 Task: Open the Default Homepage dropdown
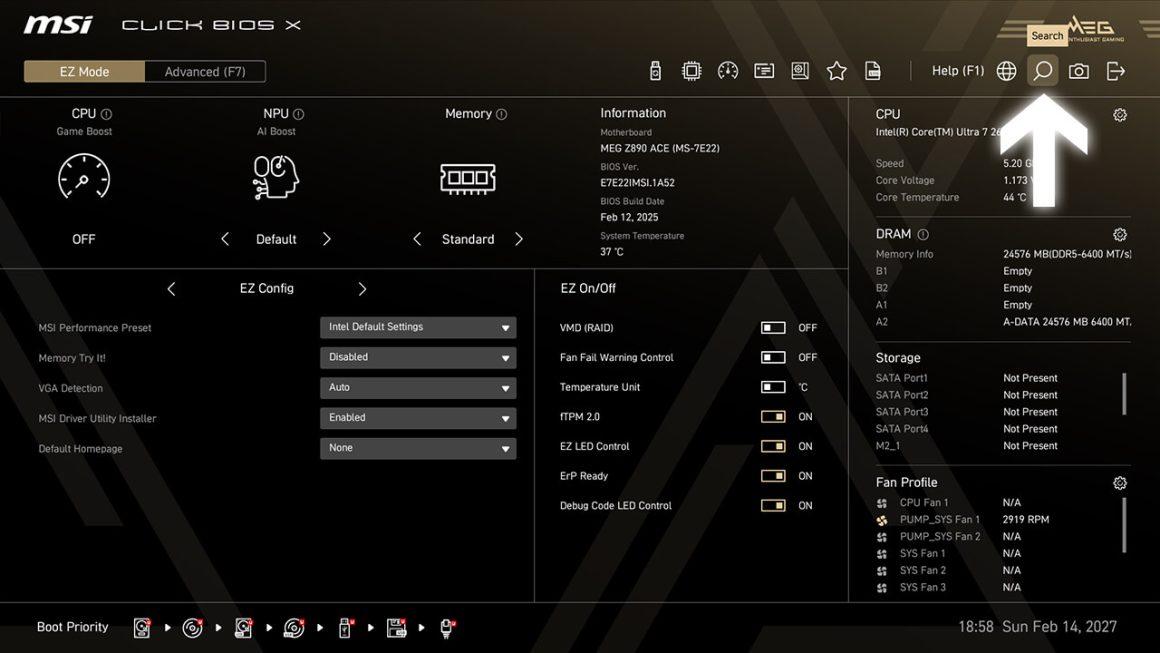pyautogui.click(x=418, y=448)
